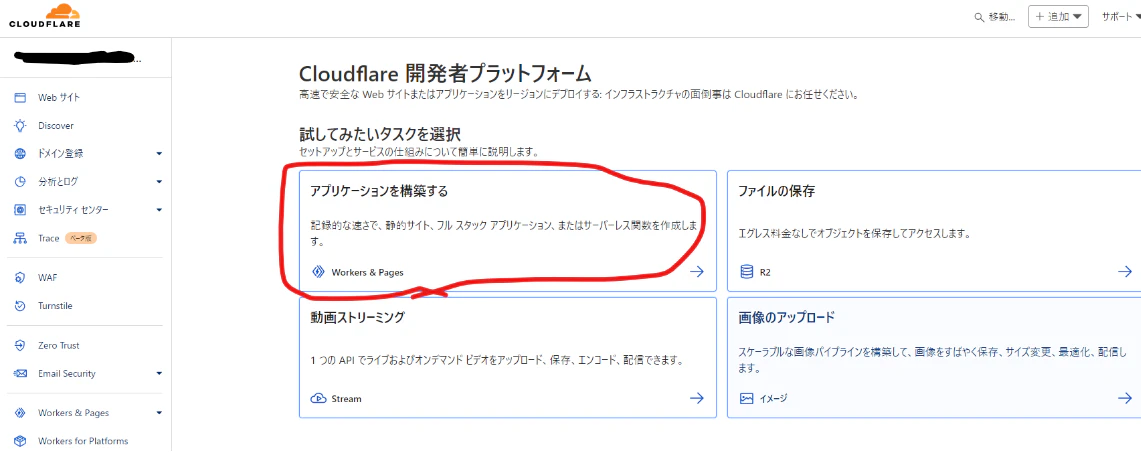
Task: Click the Workers for Platforms cube icon
Action: (20, 441)
